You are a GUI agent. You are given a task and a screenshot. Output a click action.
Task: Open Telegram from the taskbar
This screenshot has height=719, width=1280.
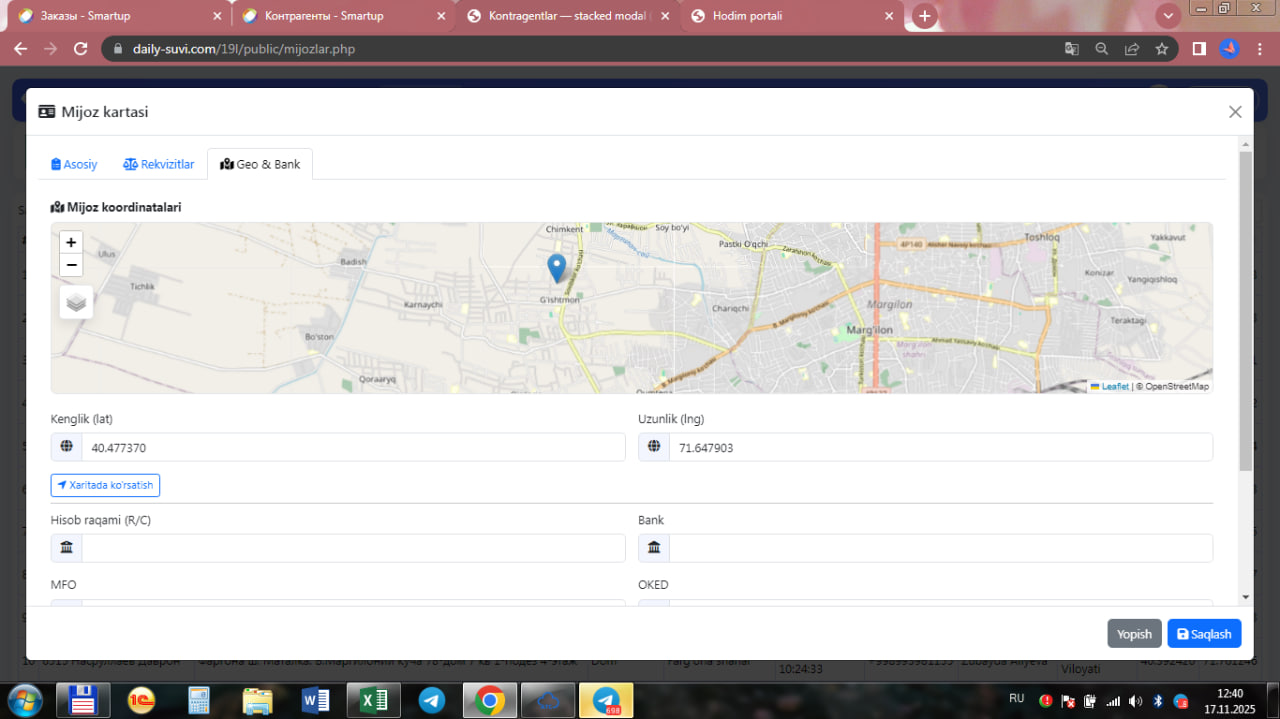432,700
